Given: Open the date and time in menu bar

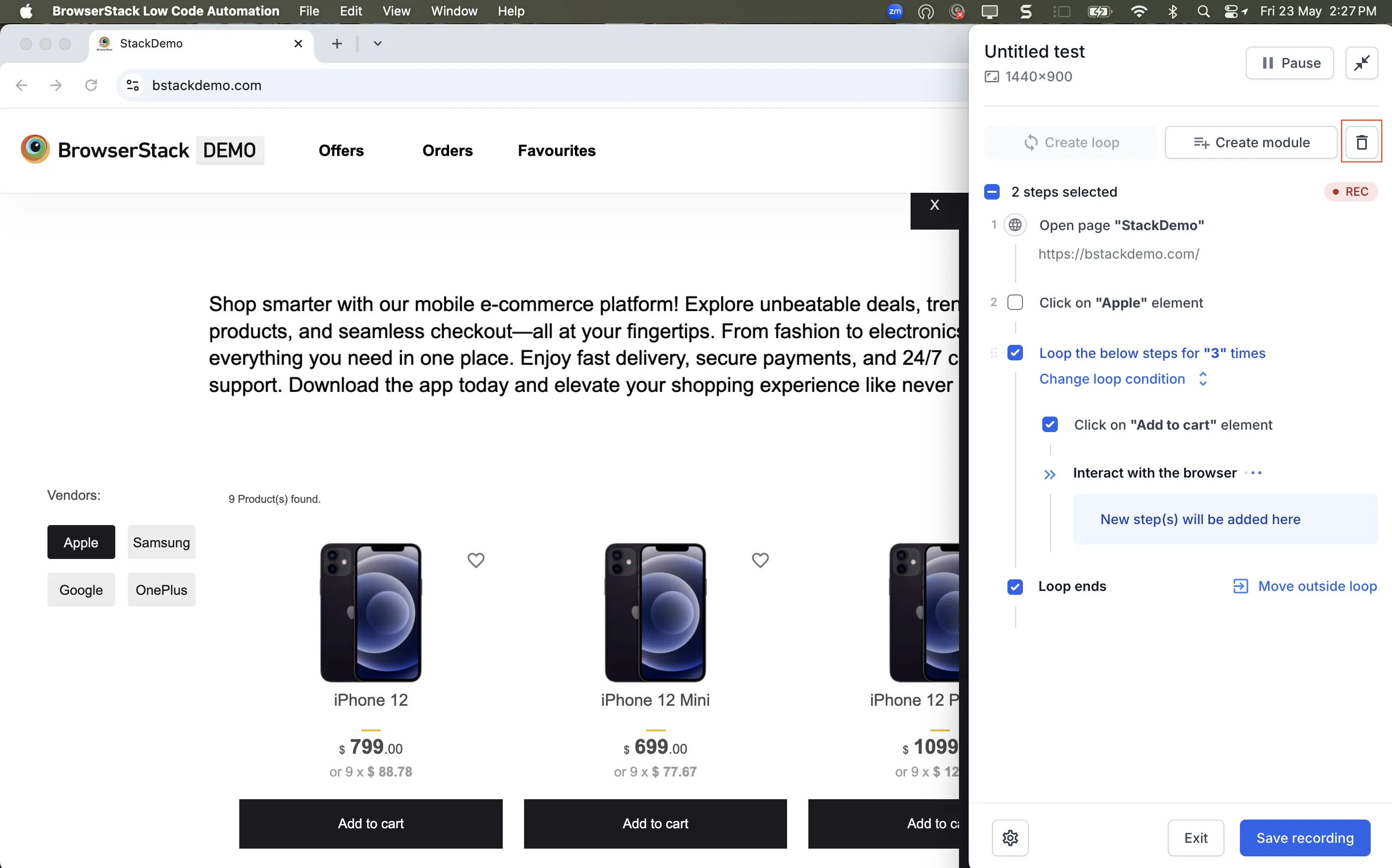Looking at the screenshot, I should [x=1318, y=11].
